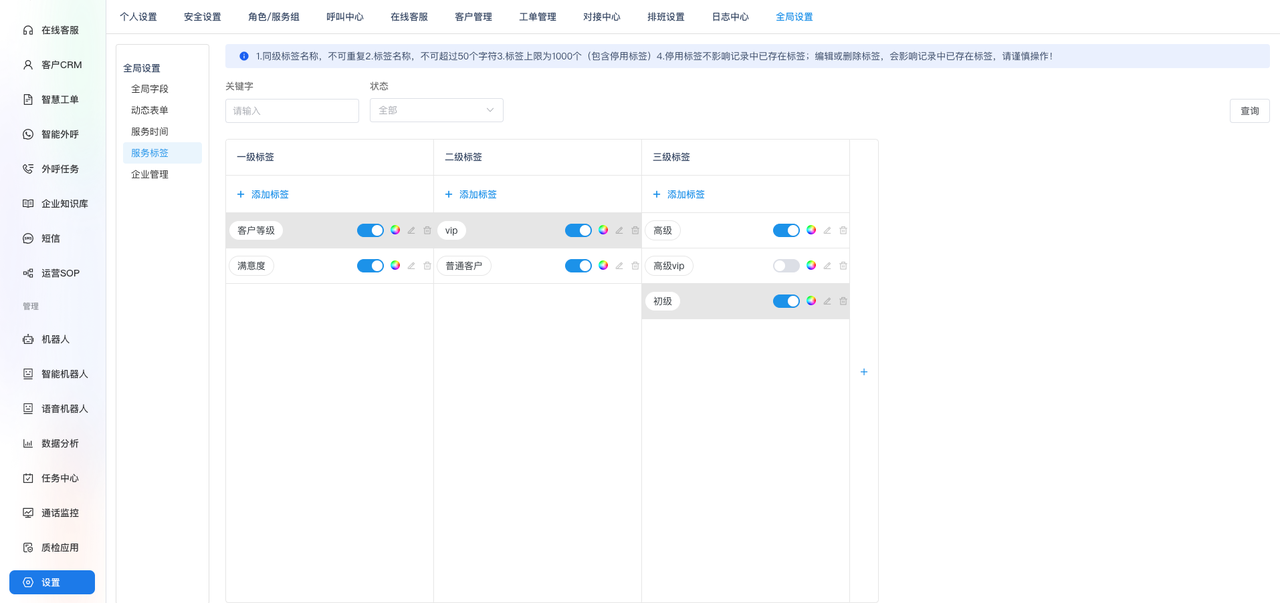Select 全局字段 in the settings tree
The image size is (1280, 603).
pyautogui.click(x=150, y=89)
